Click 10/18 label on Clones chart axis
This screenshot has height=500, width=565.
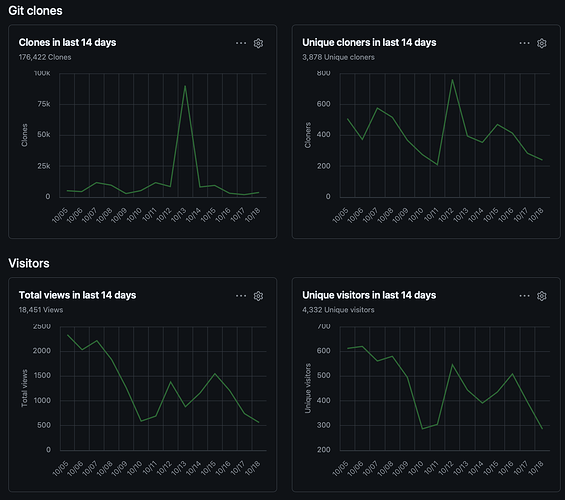(x=253, y=215)
